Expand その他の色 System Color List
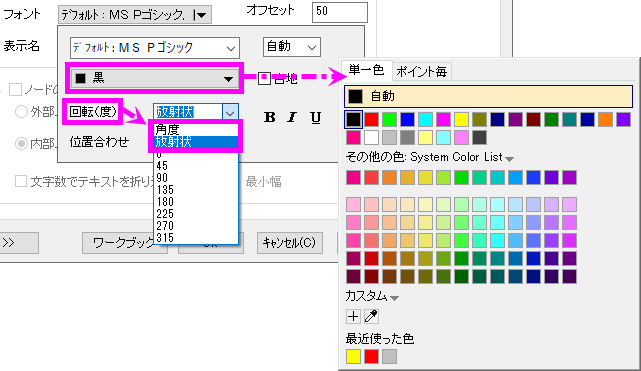The width and height of the screenshot is (641, 371). point(509,159)
